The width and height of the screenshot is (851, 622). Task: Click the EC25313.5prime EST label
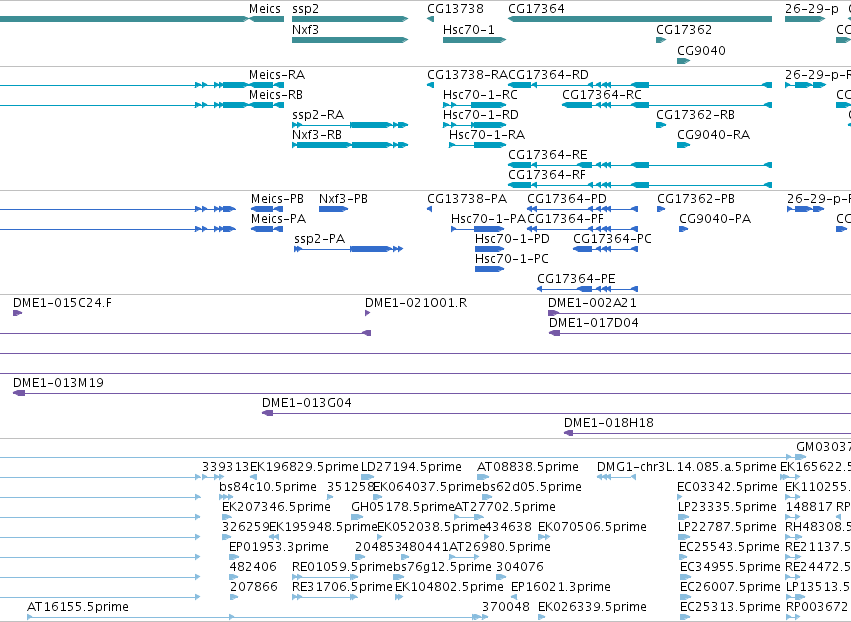pos(730,607)
